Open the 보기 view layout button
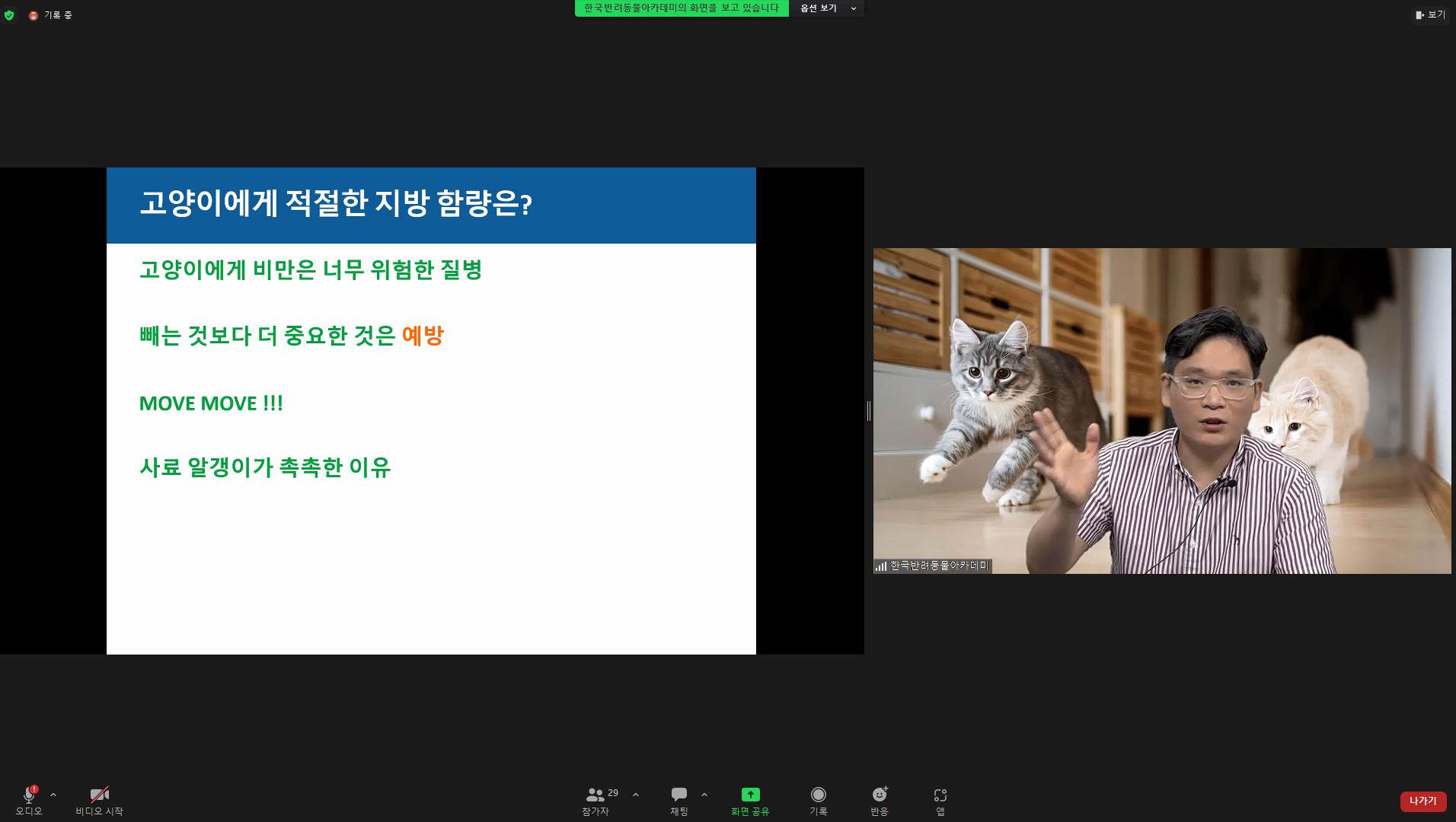Screen dimensions: 1456x822 click(1430, 14)
